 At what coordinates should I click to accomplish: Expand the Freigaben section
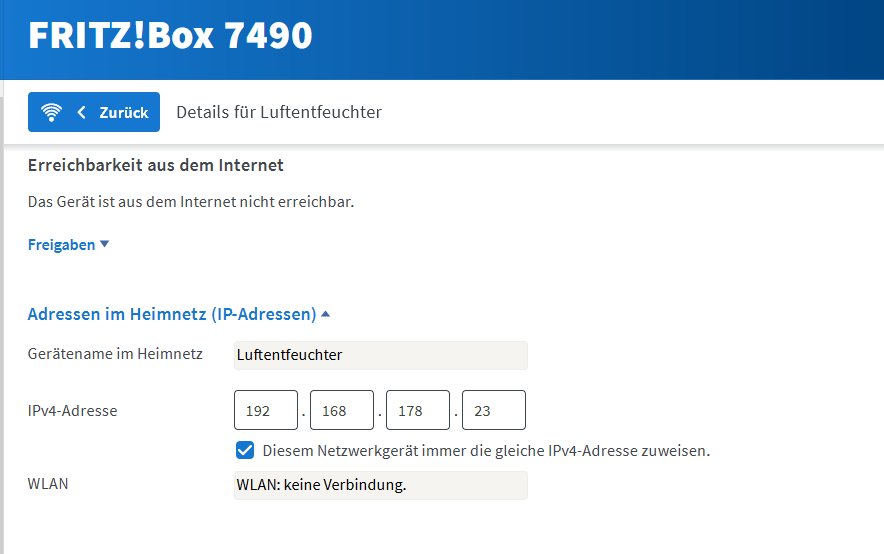click(68, 245)
